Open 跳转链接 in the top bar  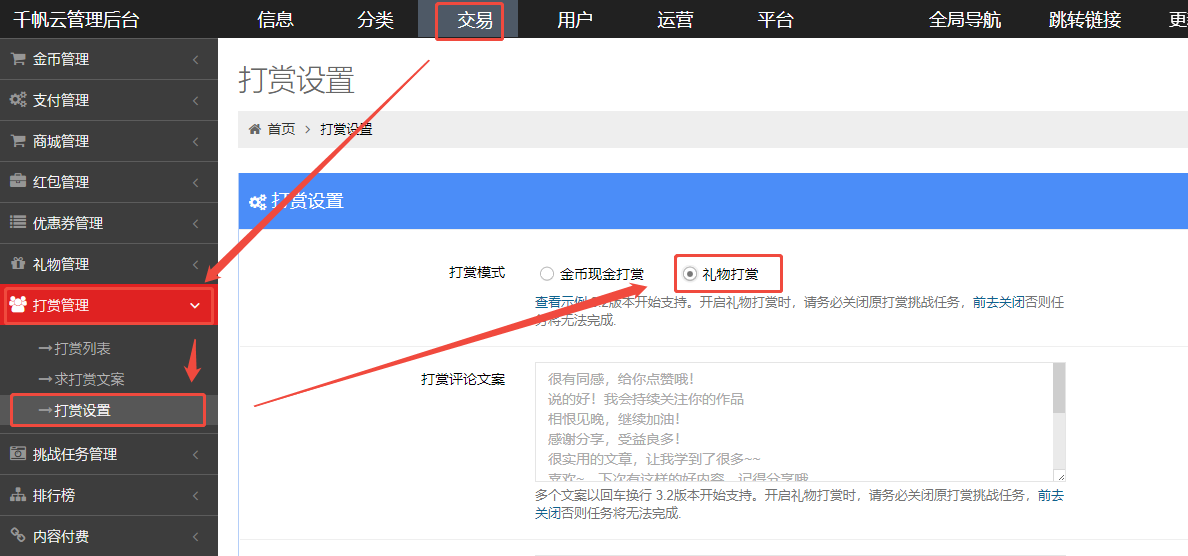click(x=1085, y=20)
